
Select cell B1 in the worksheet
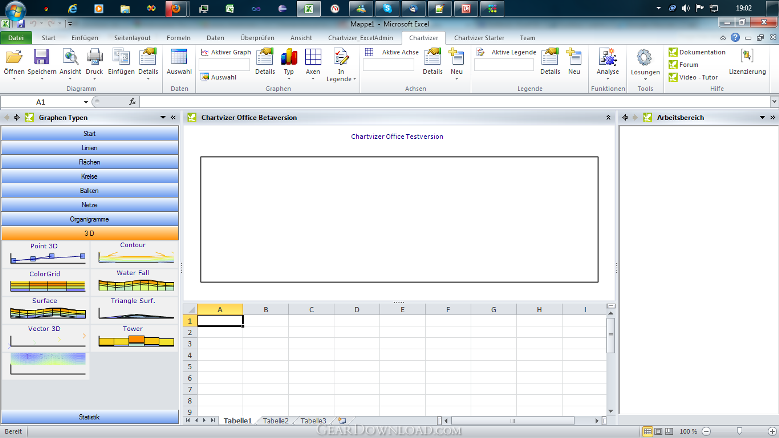click(266, 321)
